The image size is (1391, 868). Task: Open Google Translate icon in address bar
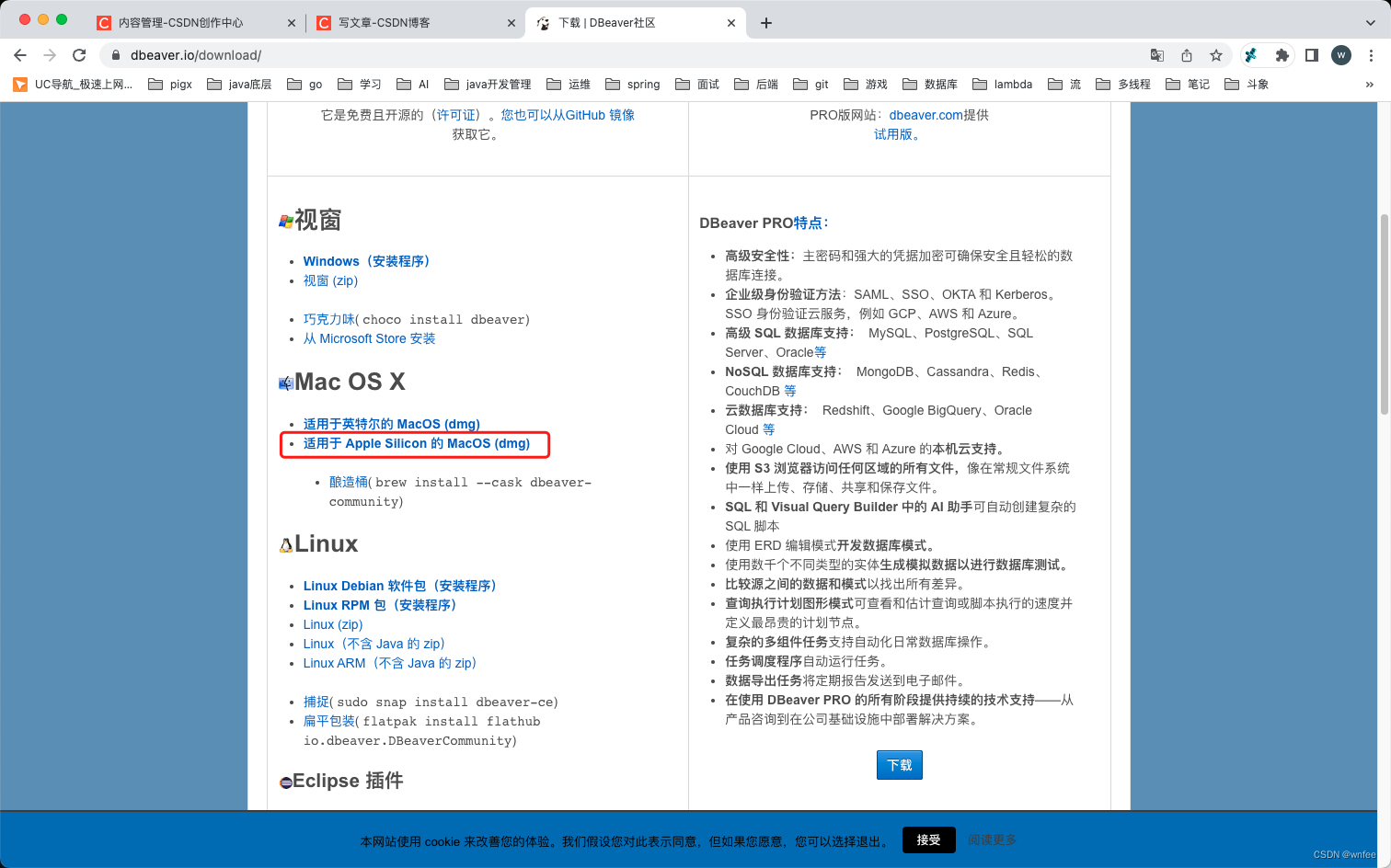[1157, 55]
